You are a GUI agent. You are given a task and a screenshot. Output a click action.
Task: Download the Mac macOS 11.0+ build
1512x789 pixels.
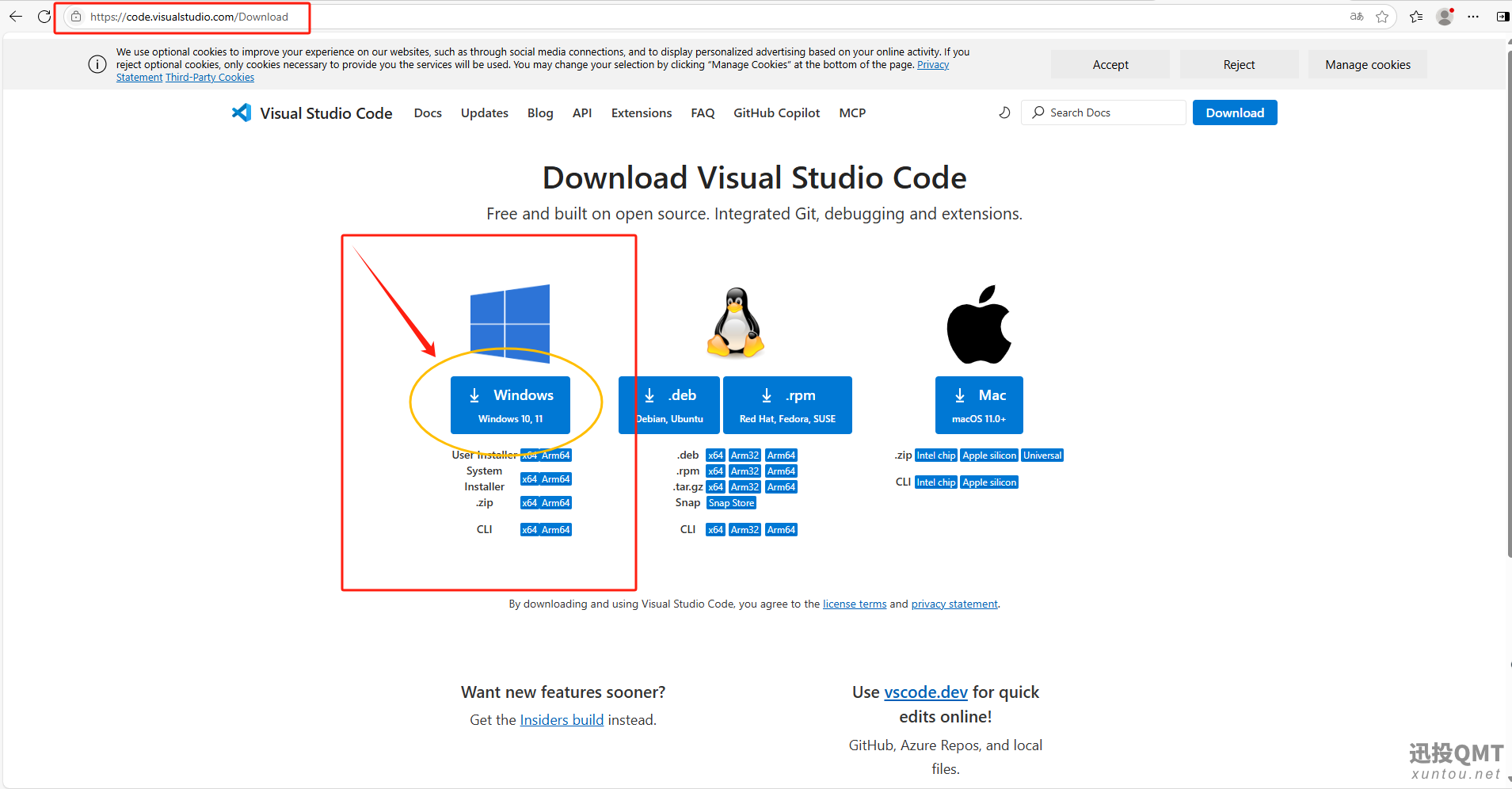pos(979,405)
